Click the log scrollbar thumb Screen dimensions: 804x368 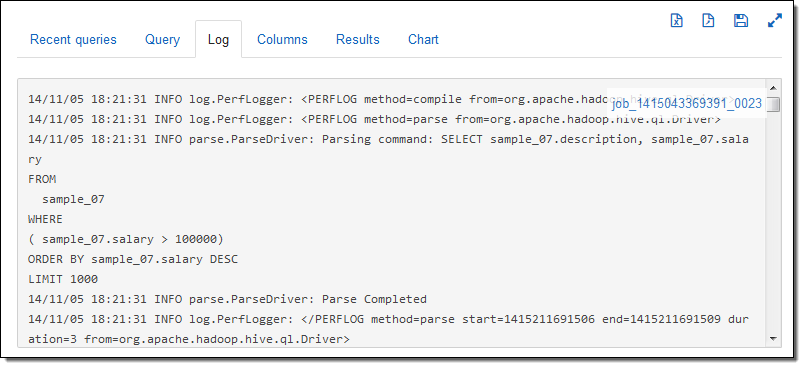click(773, 105)
